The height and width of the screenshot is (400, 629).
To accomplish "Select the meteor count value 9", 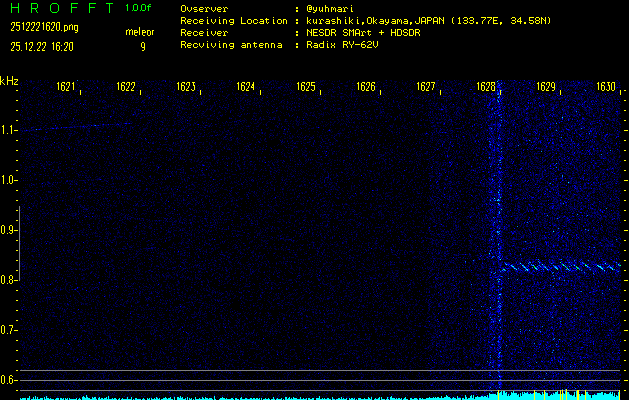I will pyautogui.click(x=143, y=47).
